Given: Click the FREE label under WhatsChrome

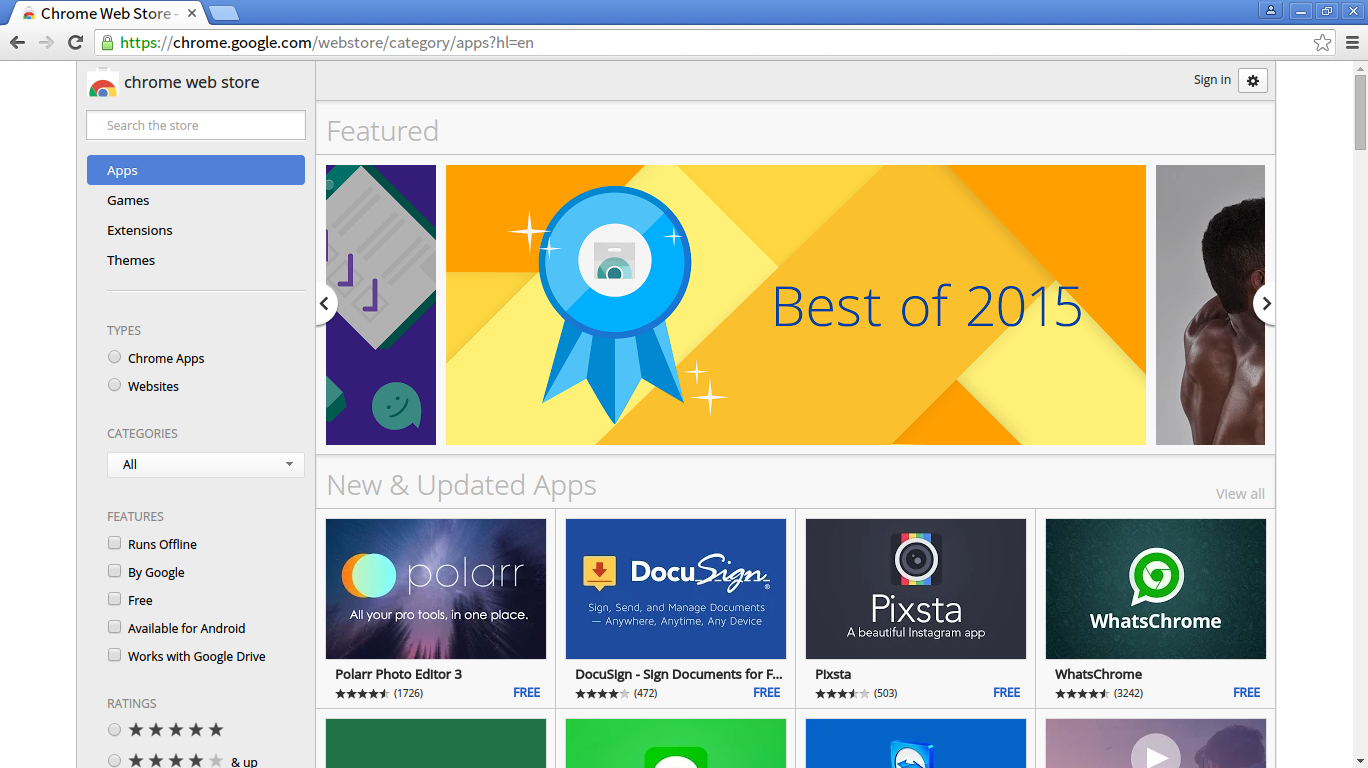Looking at the screenshot, I should point(1247,692).
